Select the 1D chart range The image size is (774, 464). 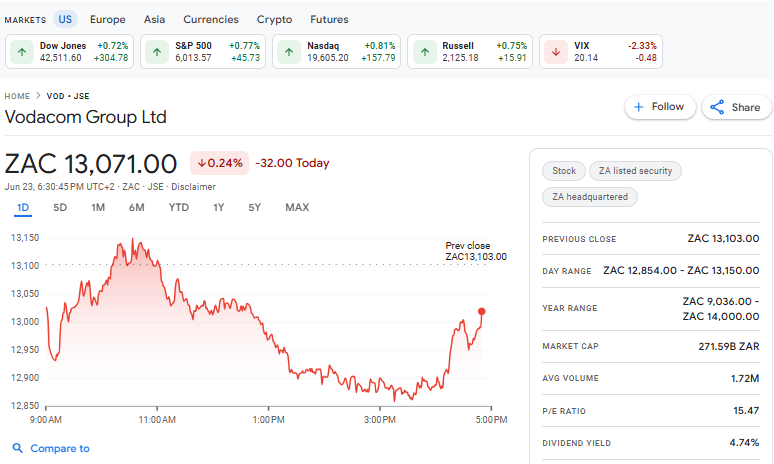[23, 207]
